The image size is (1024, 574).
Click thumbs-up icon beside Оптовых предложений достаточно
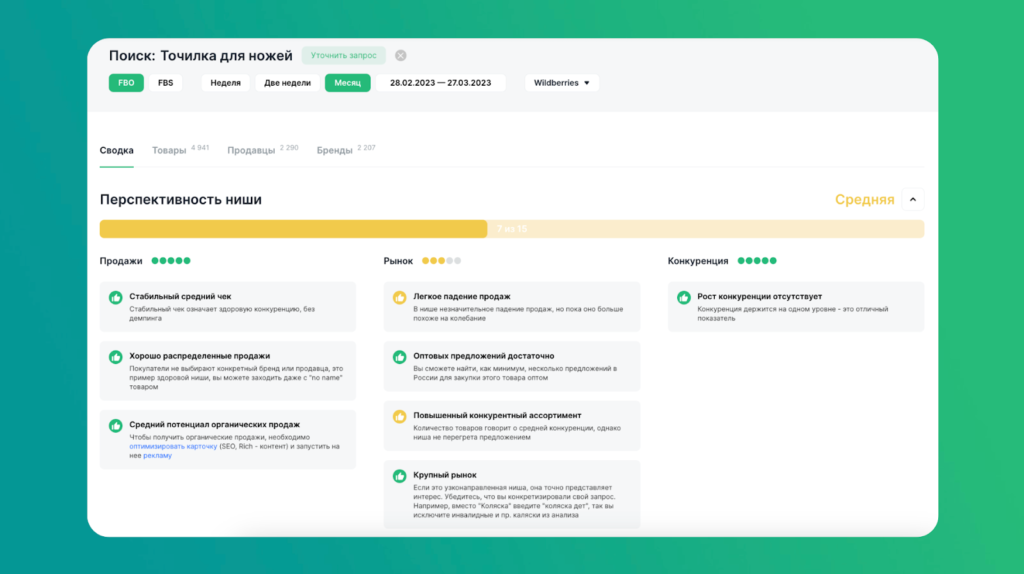(x=400, y=357)
